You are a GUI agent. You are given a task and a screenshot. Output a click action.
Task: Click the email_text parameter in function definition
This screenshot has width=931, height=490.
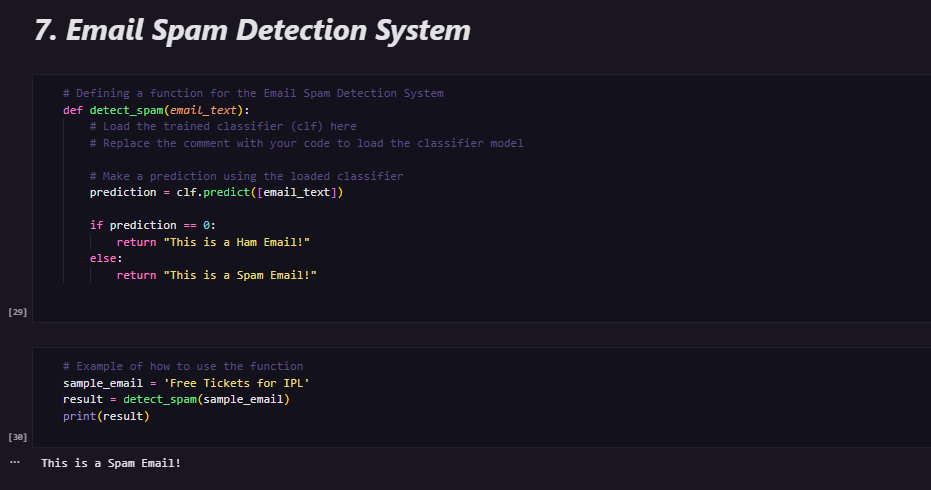pos(204,110)
